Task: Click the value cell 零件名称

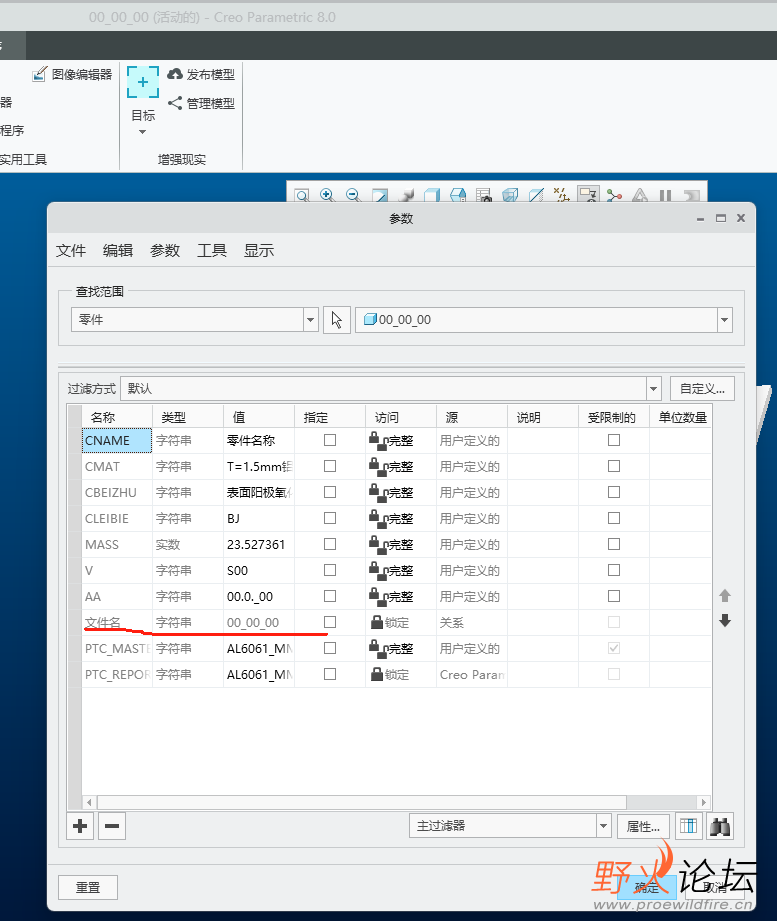Action: point(259,441)
